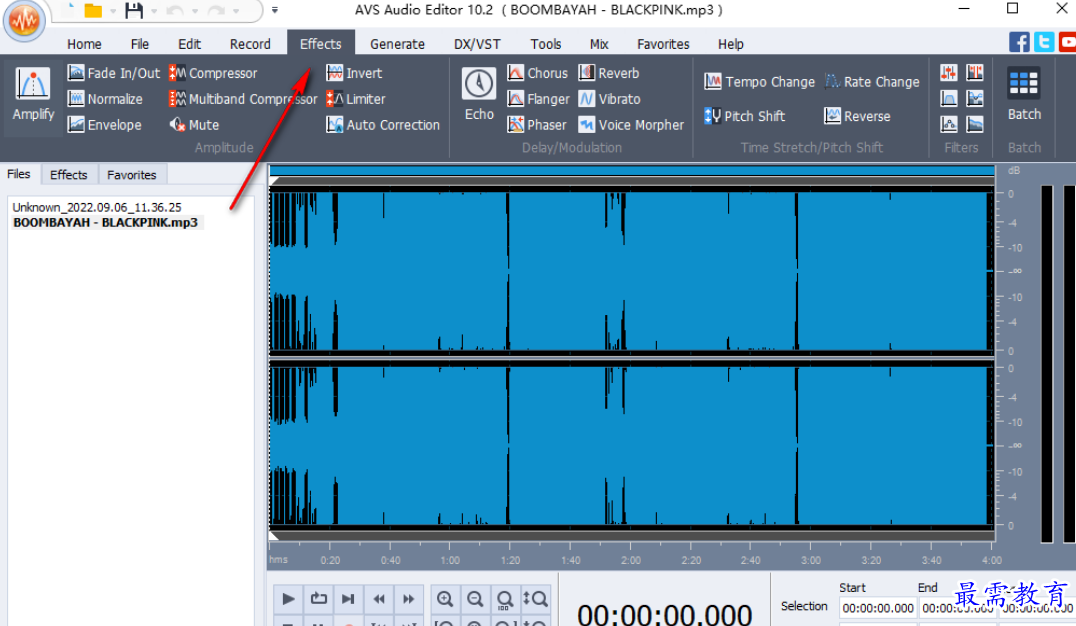
Task: Select the Files side panel tab
Action: tap(19, 174)
